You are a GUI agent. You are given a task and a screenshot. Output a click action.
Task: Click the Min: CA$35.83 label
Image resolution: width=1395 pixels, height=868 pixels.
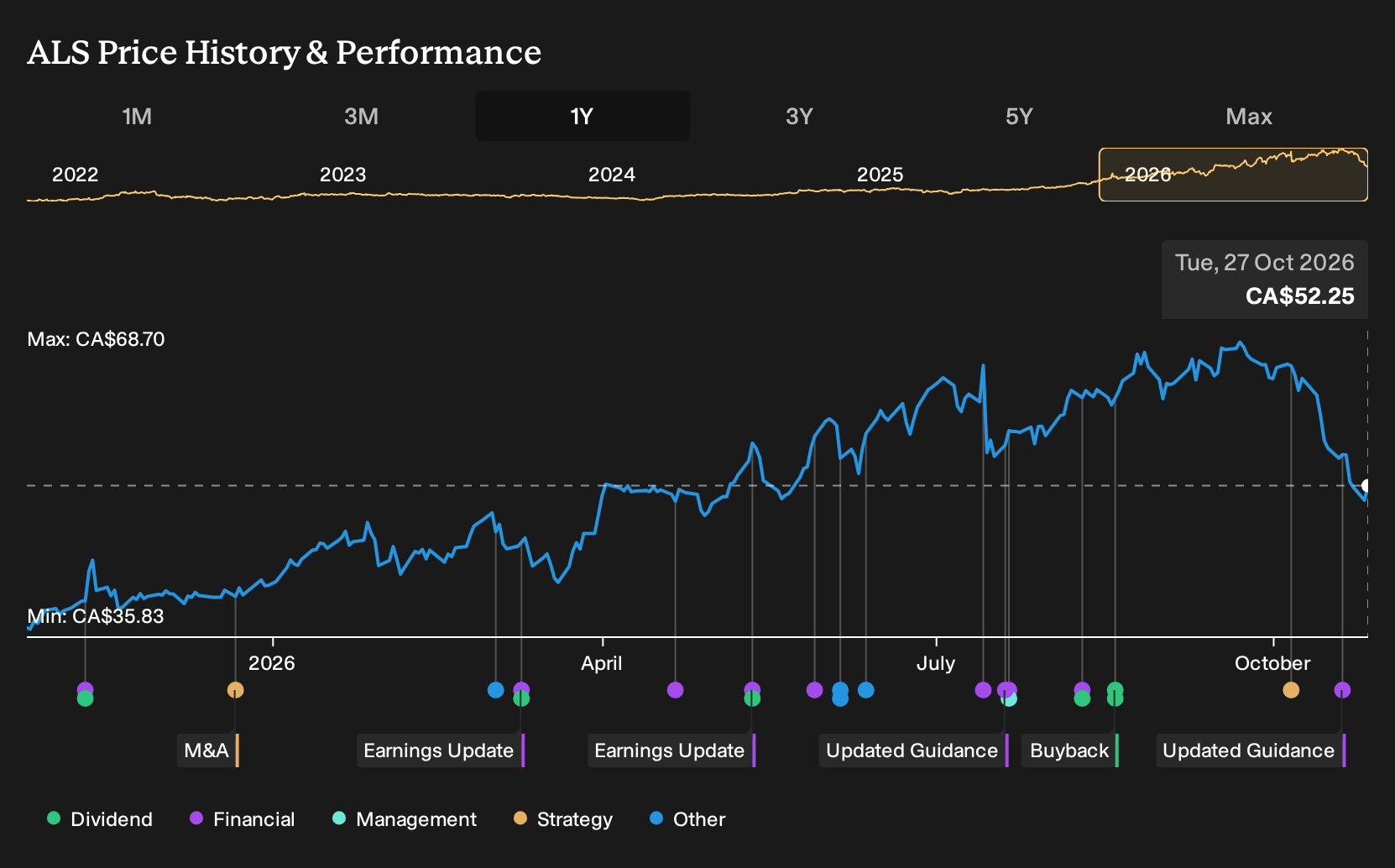point(96,616)
